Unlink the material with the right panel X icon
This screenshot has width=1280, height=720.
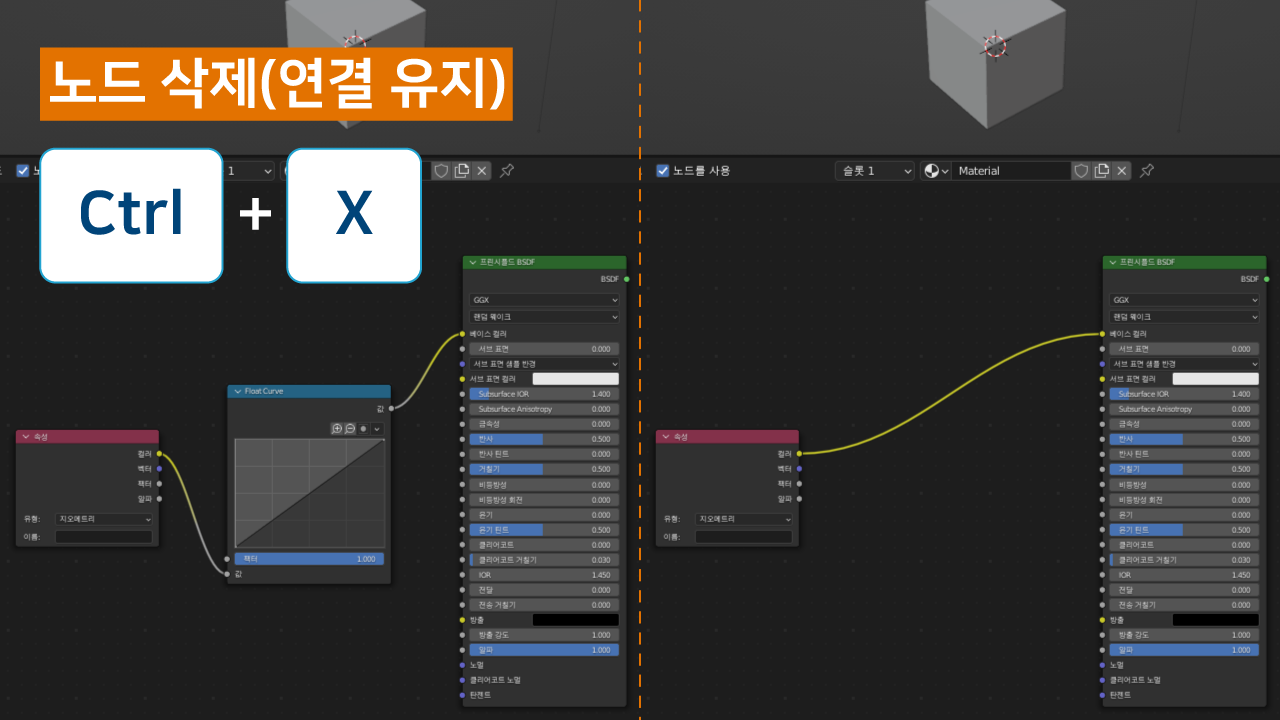click(x=1122, y=171)
